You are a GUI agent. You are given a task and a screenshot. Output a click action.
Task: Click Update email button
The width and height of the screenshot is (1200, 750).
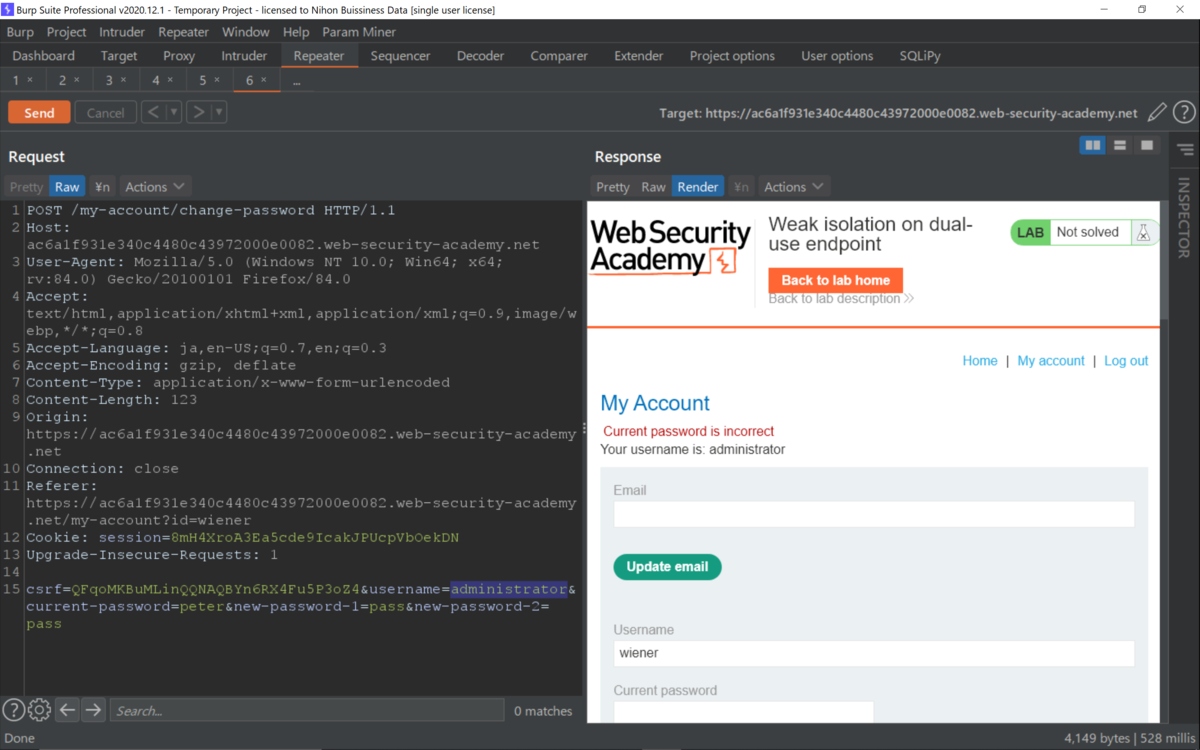[x=667, y=567]
